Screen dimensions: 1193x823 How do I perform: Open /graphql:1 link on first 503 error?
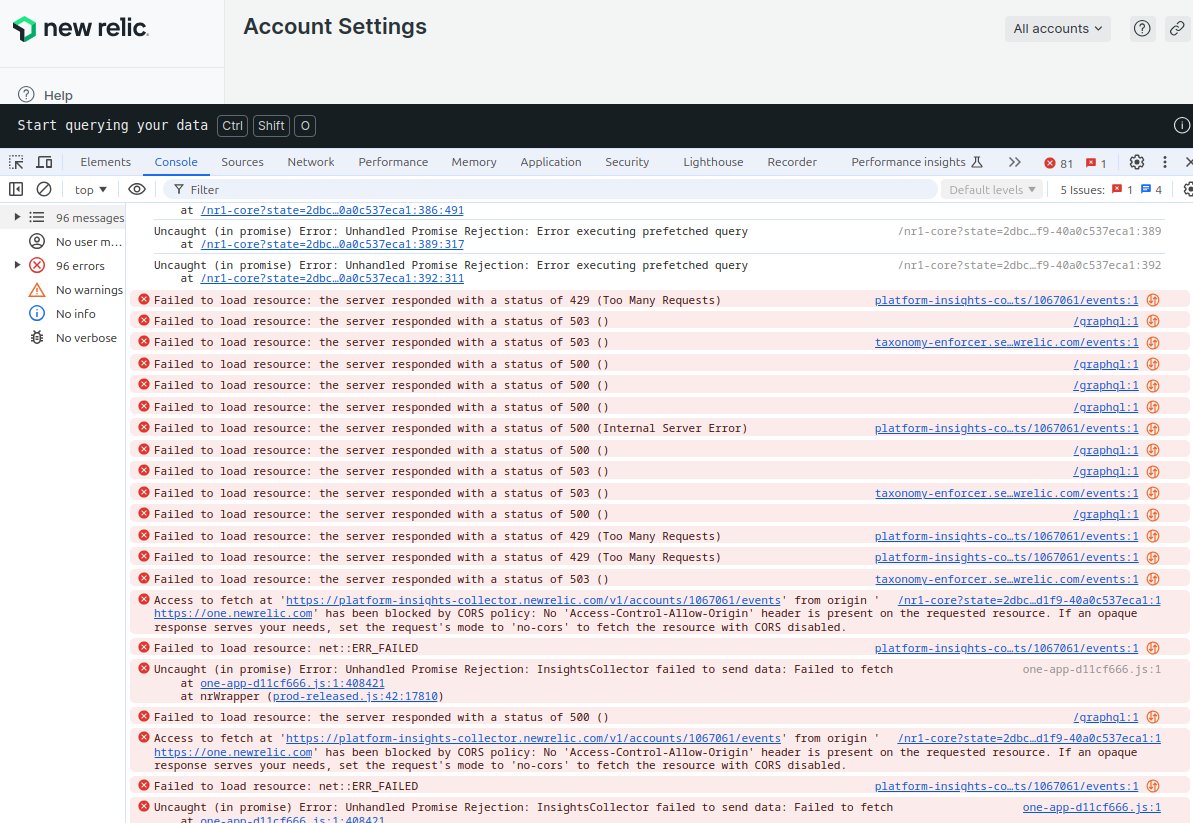point(1106,322)
